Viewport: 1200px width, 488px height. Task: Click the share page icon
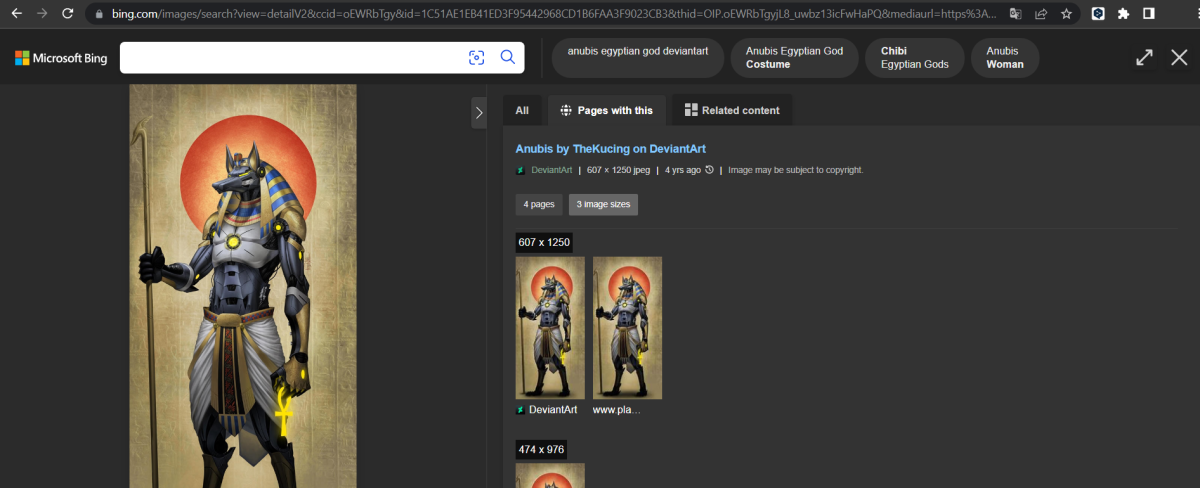[1041, 14]
